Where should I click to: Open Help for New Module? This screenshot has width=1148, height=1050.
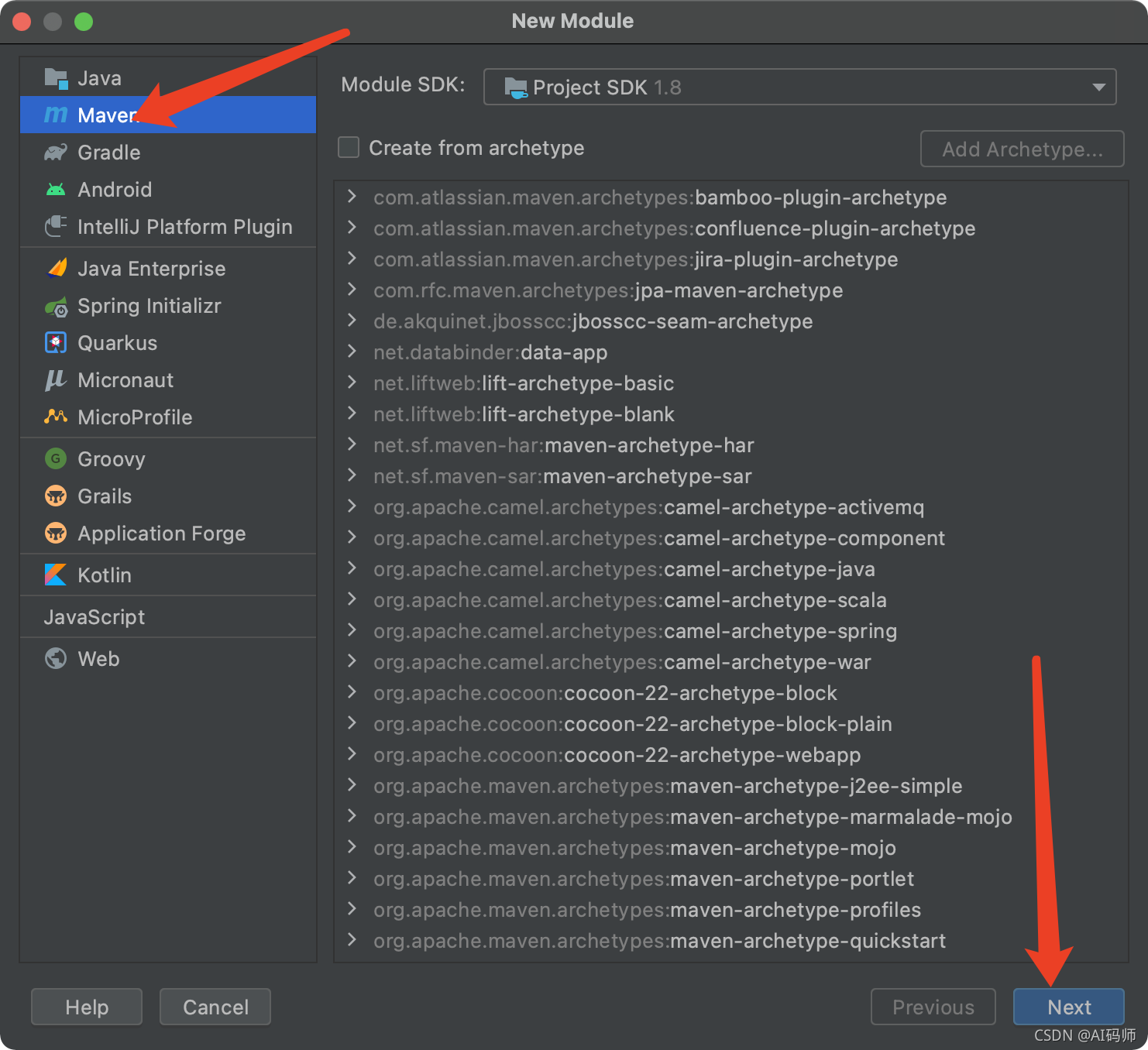pyautogui.click(x=87, y=1007)
